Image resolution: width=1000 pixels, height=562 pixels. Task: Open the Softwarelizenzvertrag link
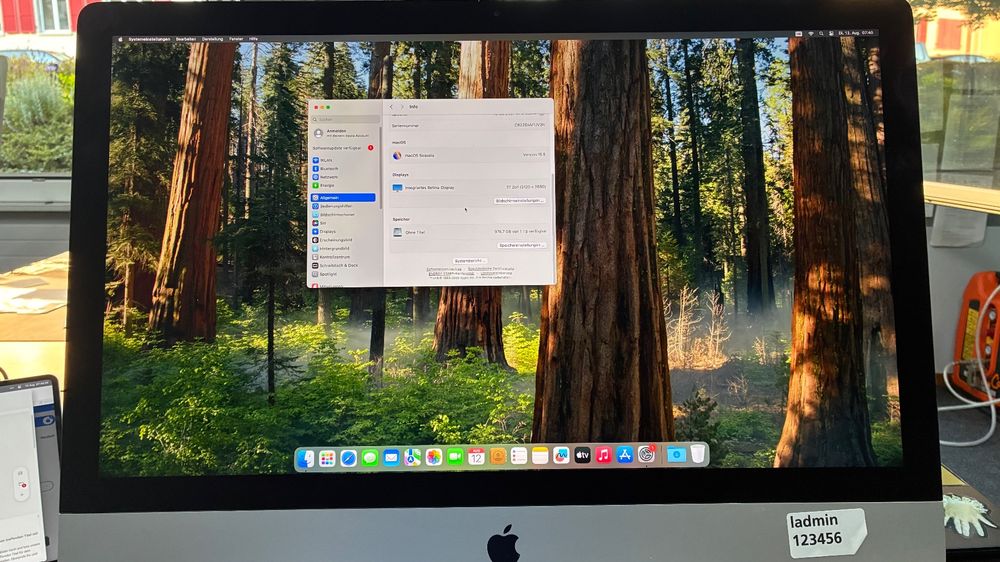(x=444, y=269)
